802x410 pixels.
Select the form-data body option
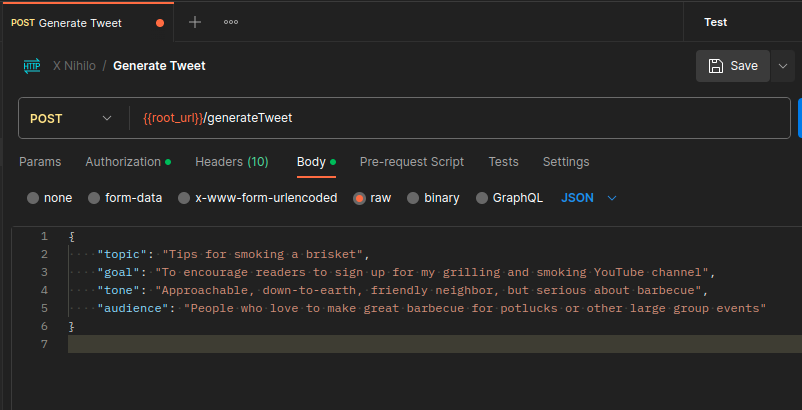click(95, 198)
